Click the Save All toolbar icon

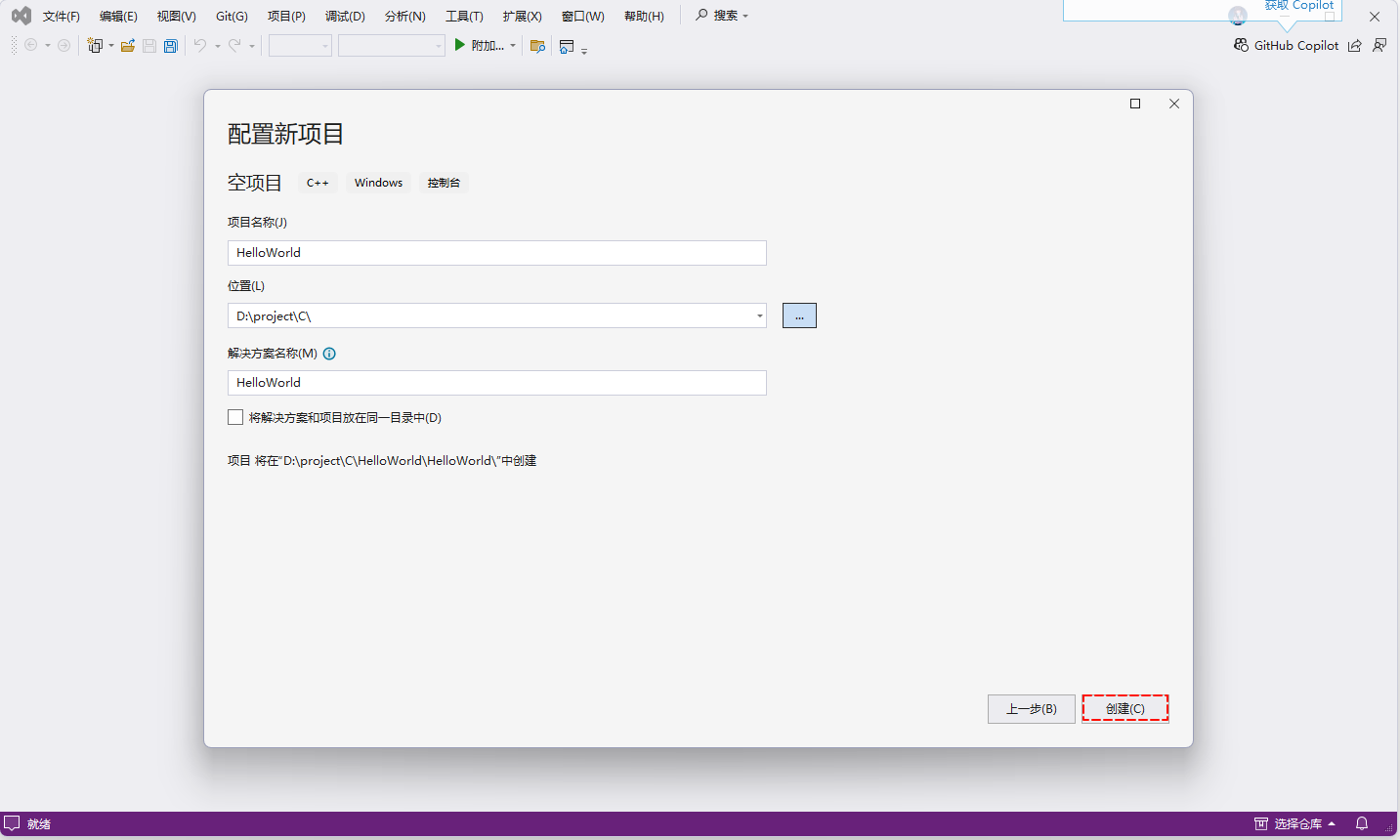click(171, 46)
